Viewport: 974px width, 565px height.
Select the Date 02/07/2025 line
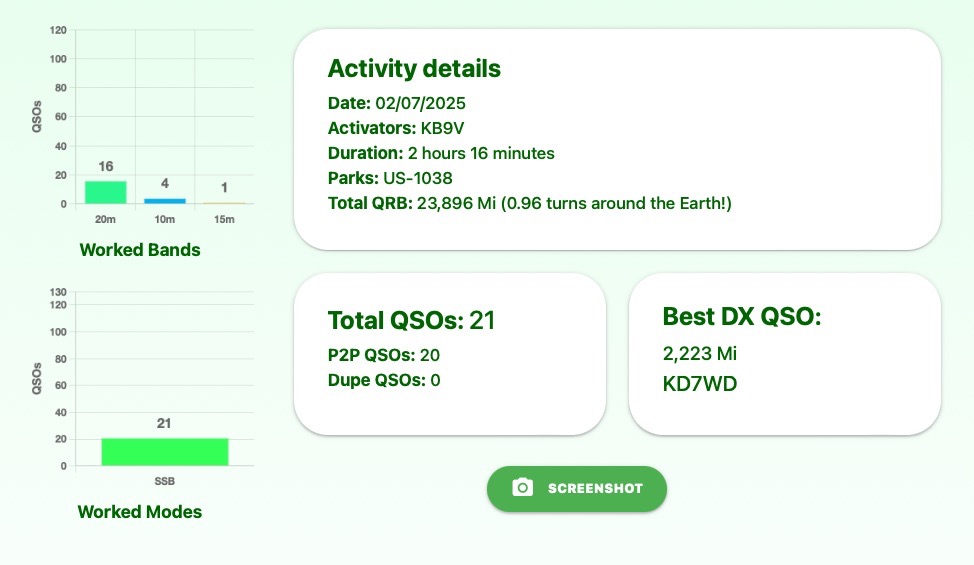pyautogui.click(x=397, y=103)
